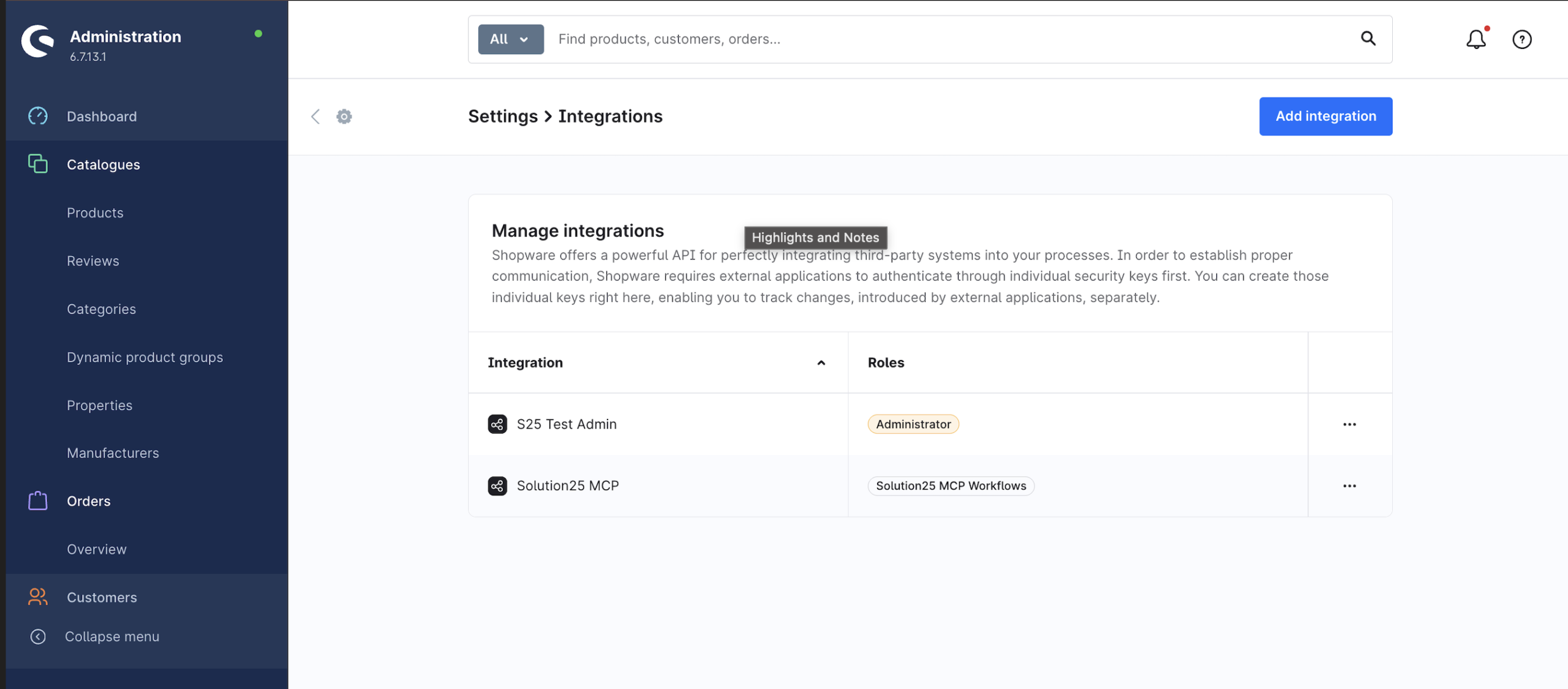1568x689 pixels.
Task: Click the S25 Test Admin integration icon
Action: point(497,424)
